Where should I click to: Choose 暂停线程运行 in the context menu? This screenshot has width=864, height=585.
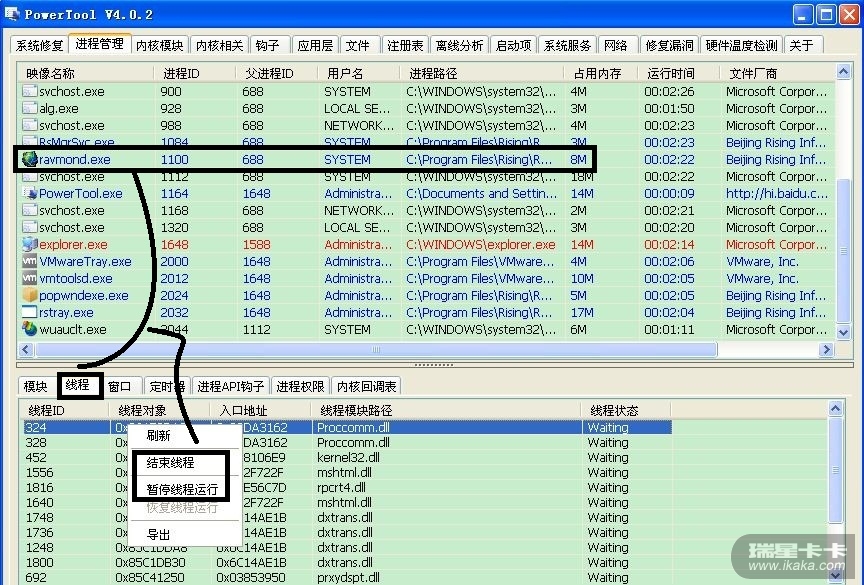pos(185,489)
